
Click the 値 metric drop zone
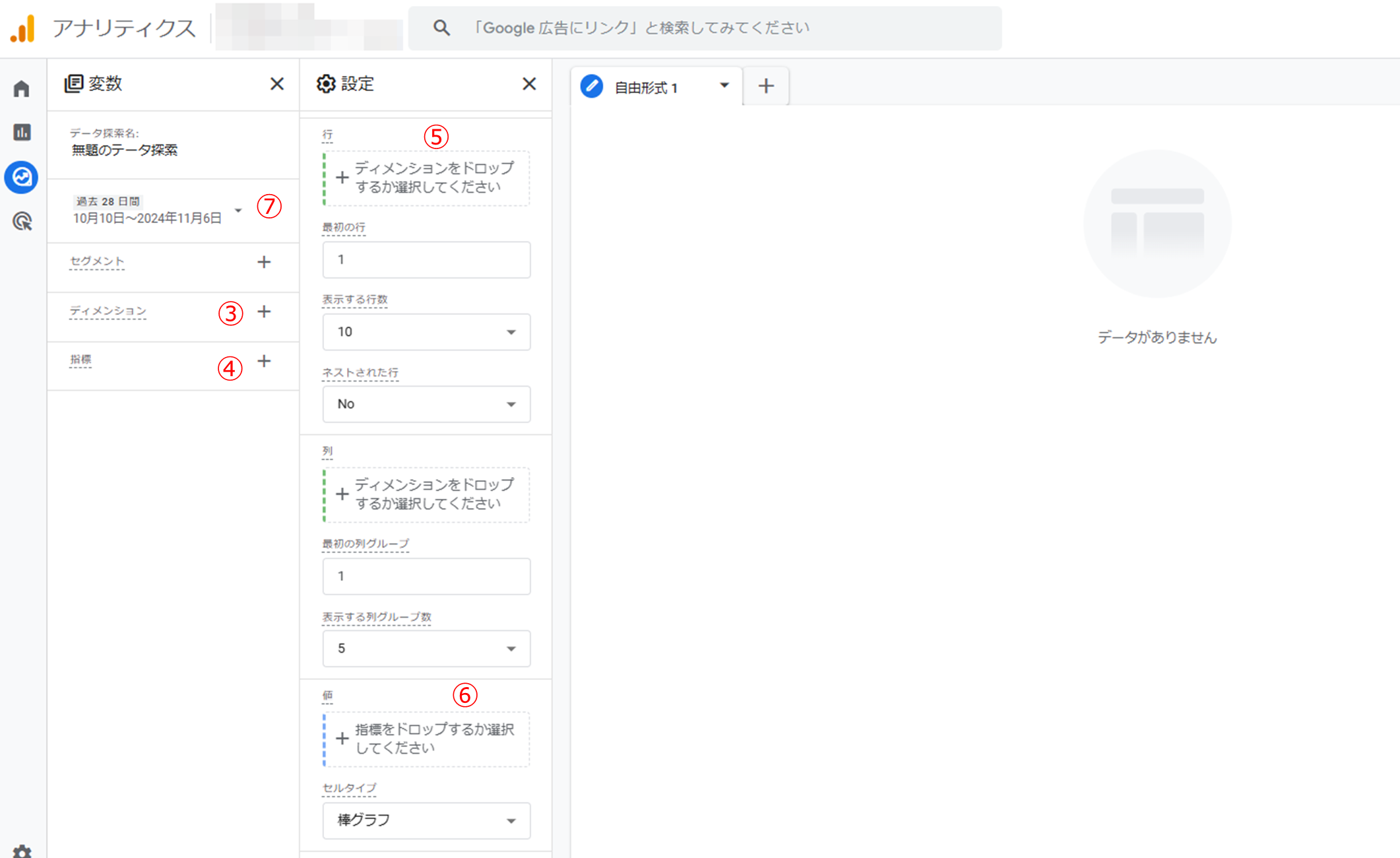[426, 739]
